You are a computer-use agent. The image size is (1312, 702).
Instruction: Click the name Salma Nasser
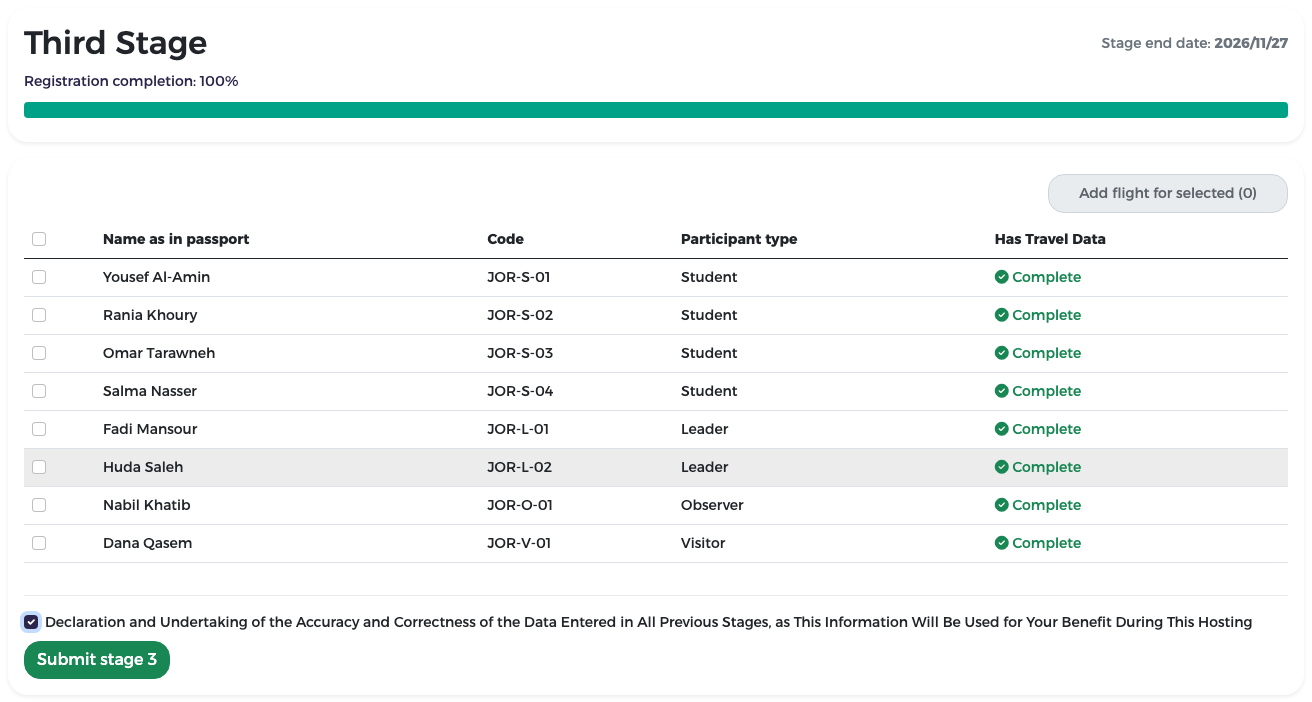pyautogui.click(x=150, y=391)
